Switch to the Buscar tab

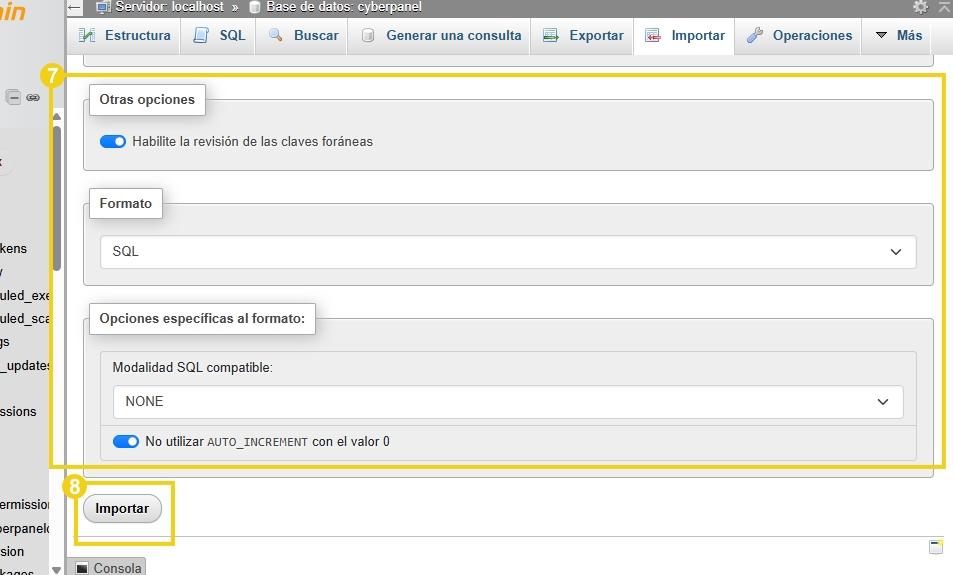pyautogui.click(x=303, y=35)
